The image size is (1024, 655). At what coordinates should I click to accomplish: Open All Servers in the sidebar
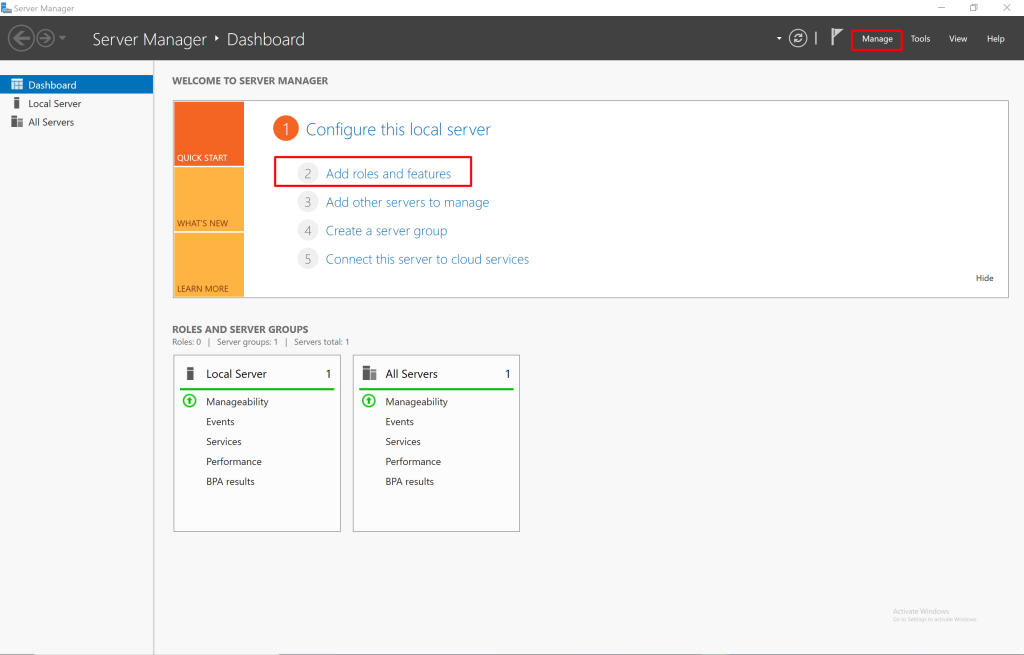point(51,122)
